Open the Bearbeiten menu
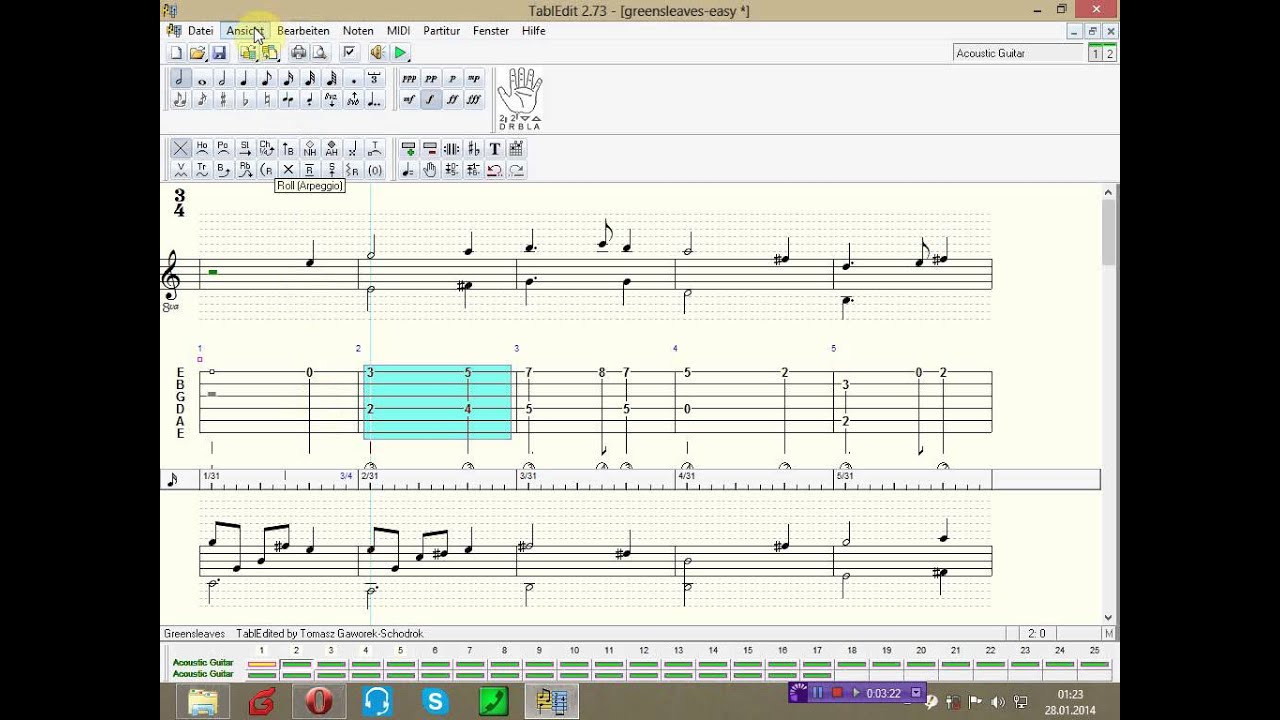1280x720 pixels. point(303,31)
